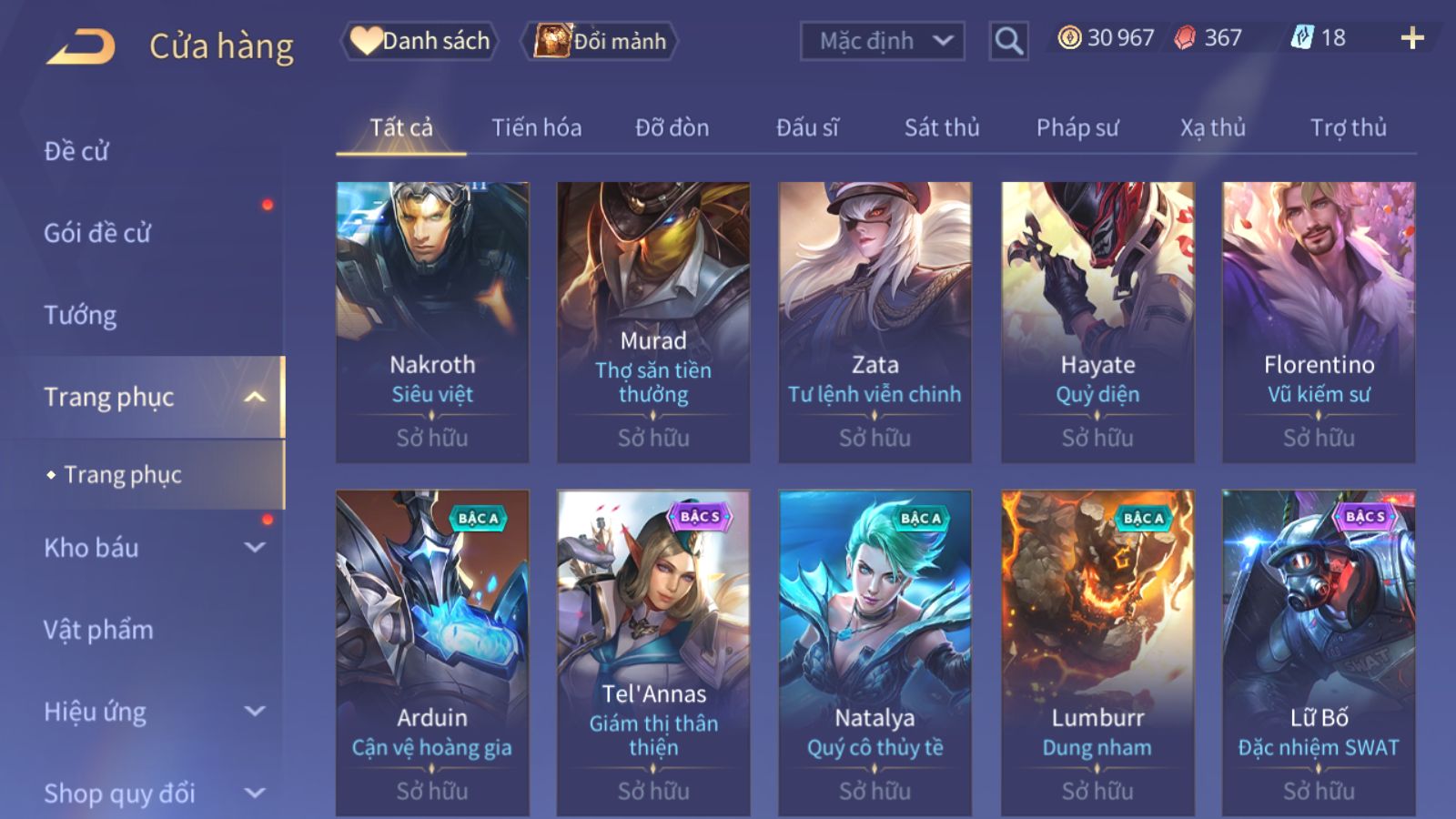Select the Tiến hóa tab
Screen dimensions: 1456x819
(536, 128)
